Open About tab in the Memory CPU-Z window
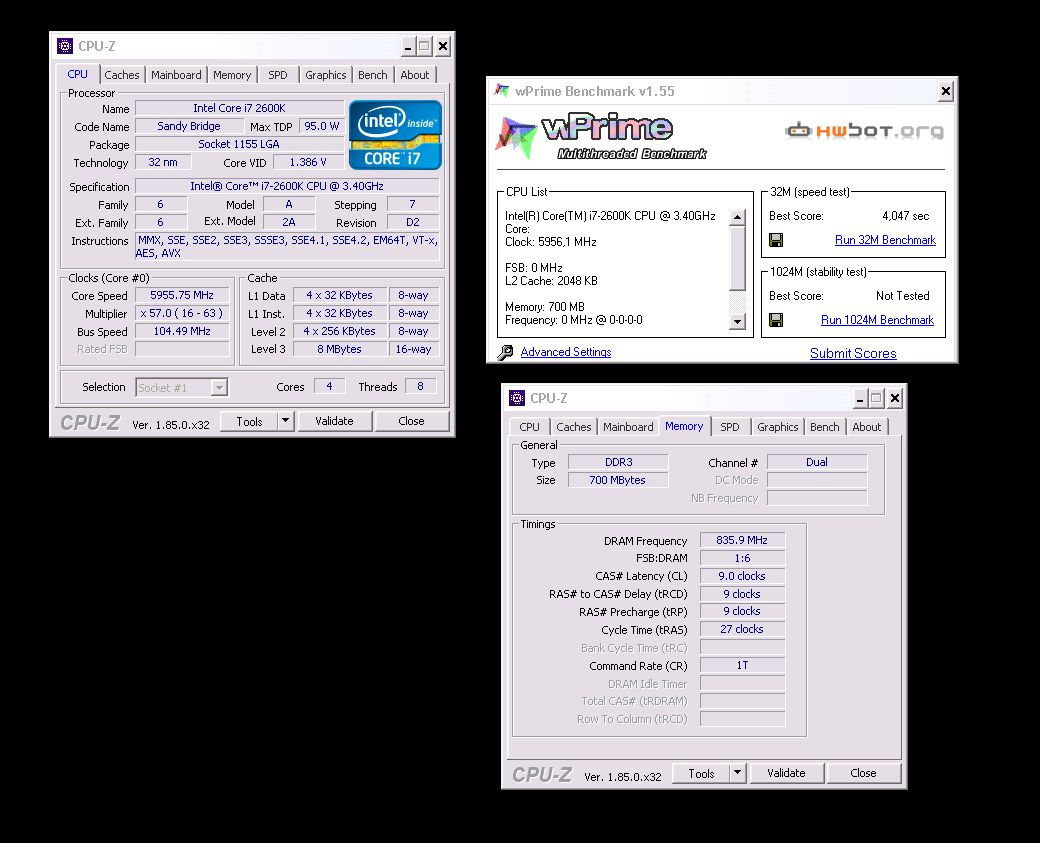 pyautogui.click(x=867, y=427)
